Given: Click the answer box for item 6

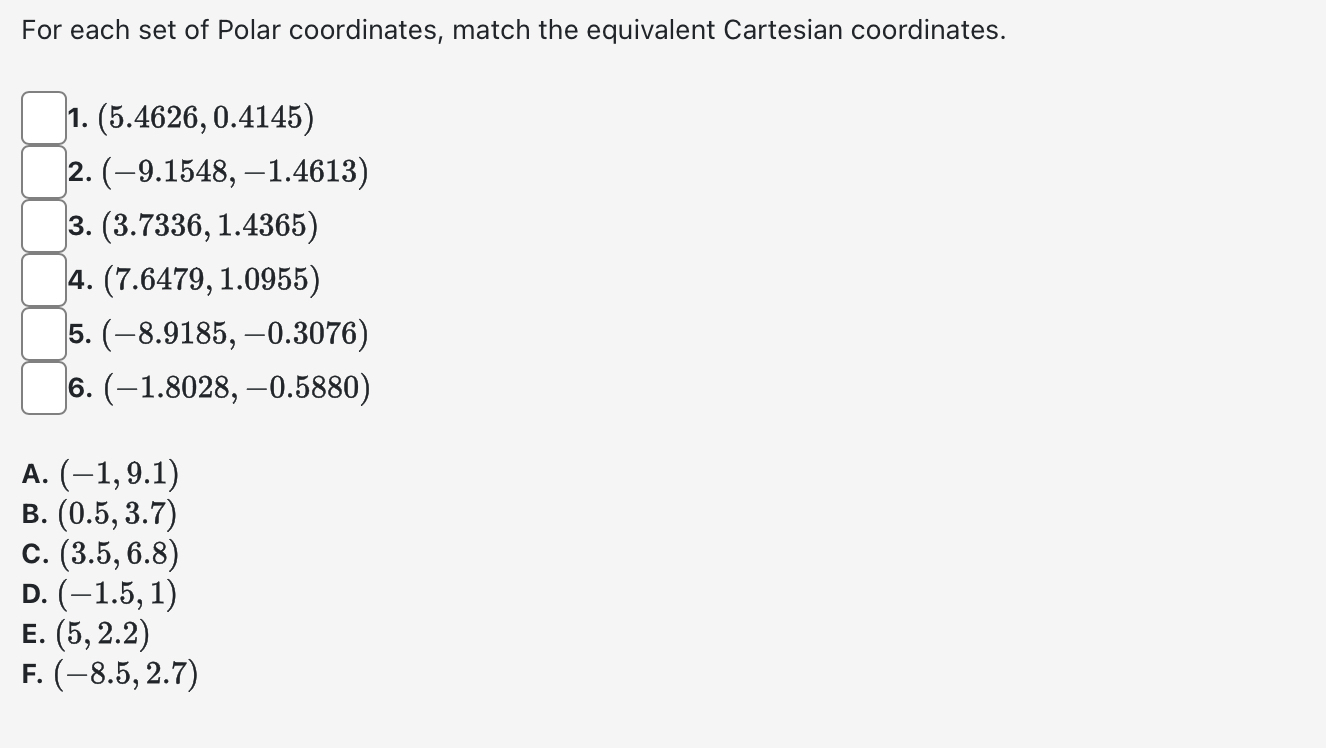Looking at the screenshot, I should pyautogui.click(x=42, y=387).
